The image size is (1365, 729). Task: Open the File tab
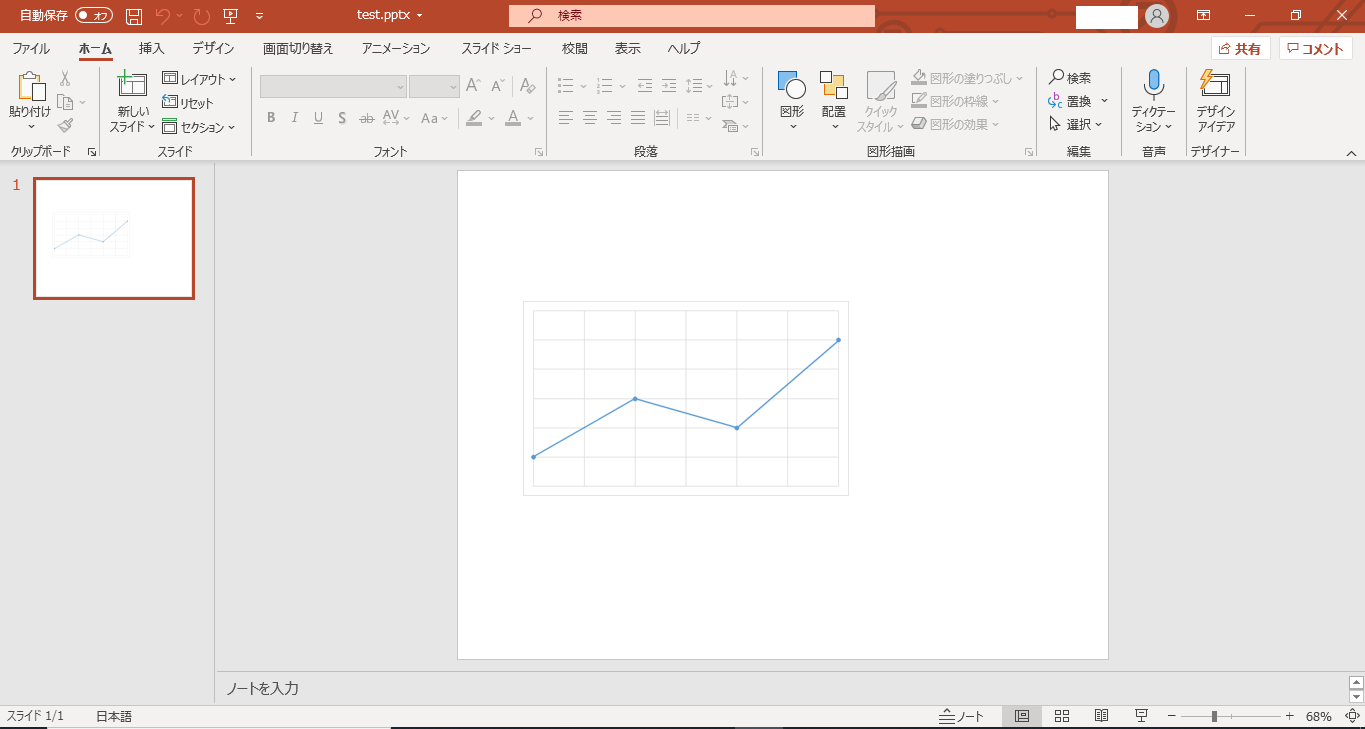(31, 48)
